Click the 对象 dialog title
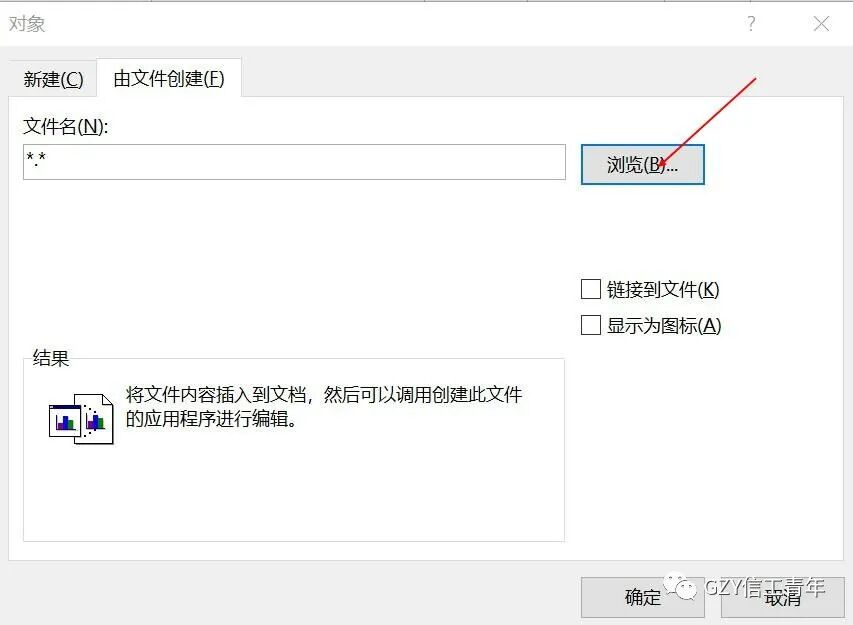 (x=27, y=22)
